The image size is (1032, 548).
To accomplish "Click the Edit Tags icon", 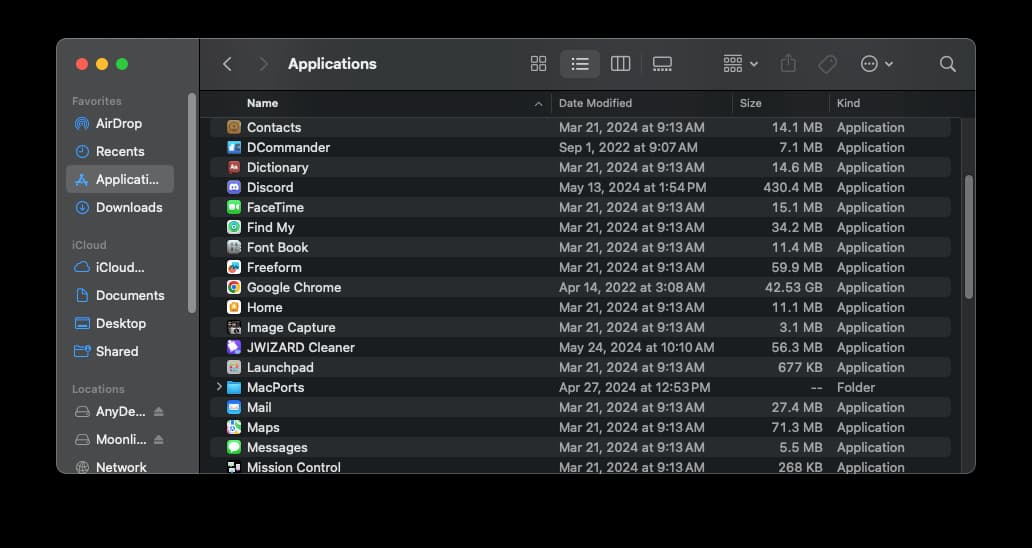I will point(827,64).
